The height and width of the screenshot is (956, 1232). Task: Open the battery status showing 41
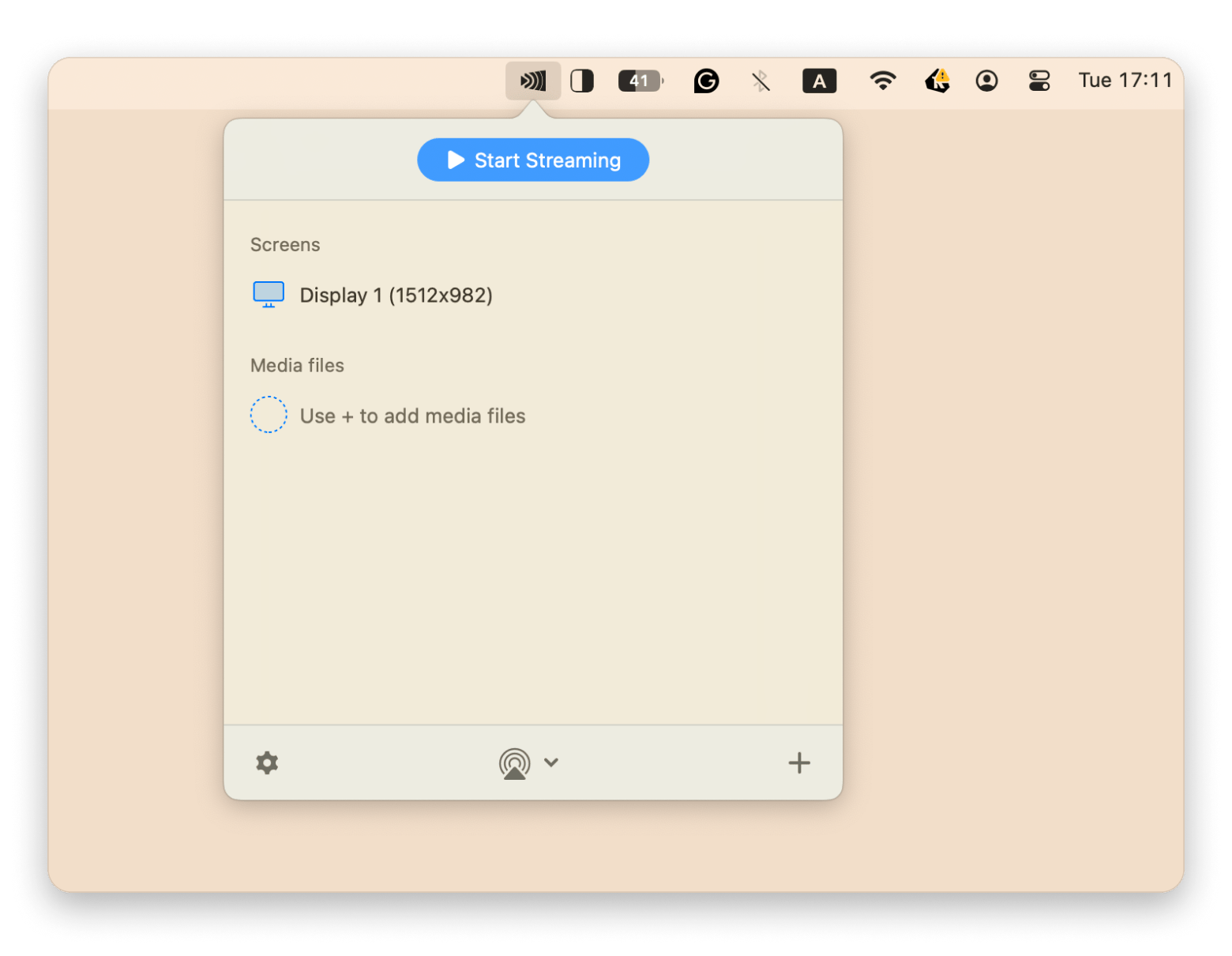[640, 81]
